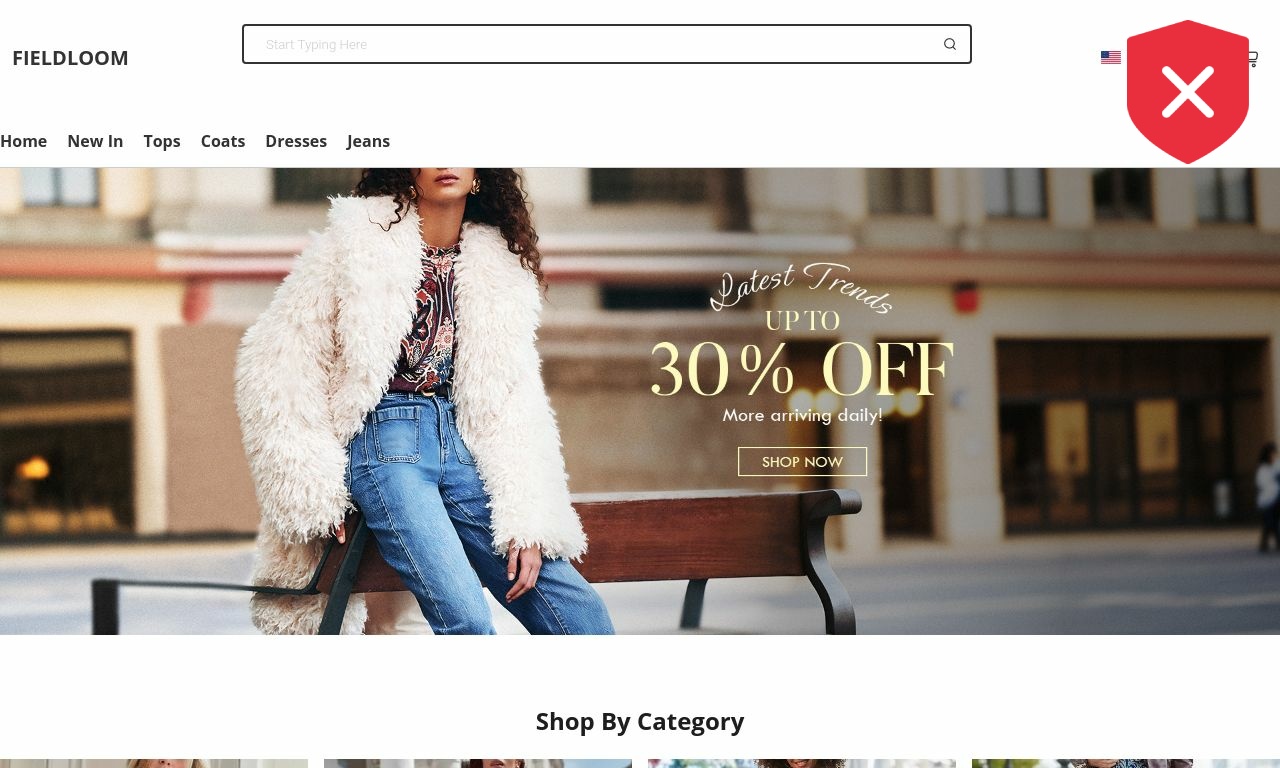Image resolution: width=1280 pixels, height=768 pixels.
Task: Open the US flag country selector
Action: click(1111, 58)
